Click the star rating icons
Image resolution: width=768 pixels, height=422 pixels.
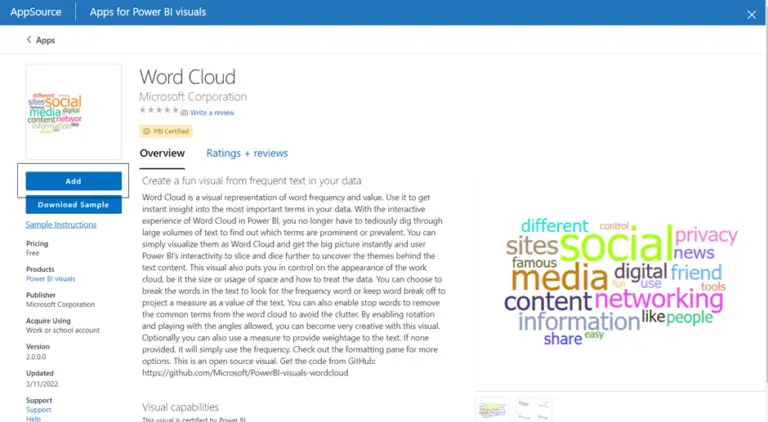(157, 112)
